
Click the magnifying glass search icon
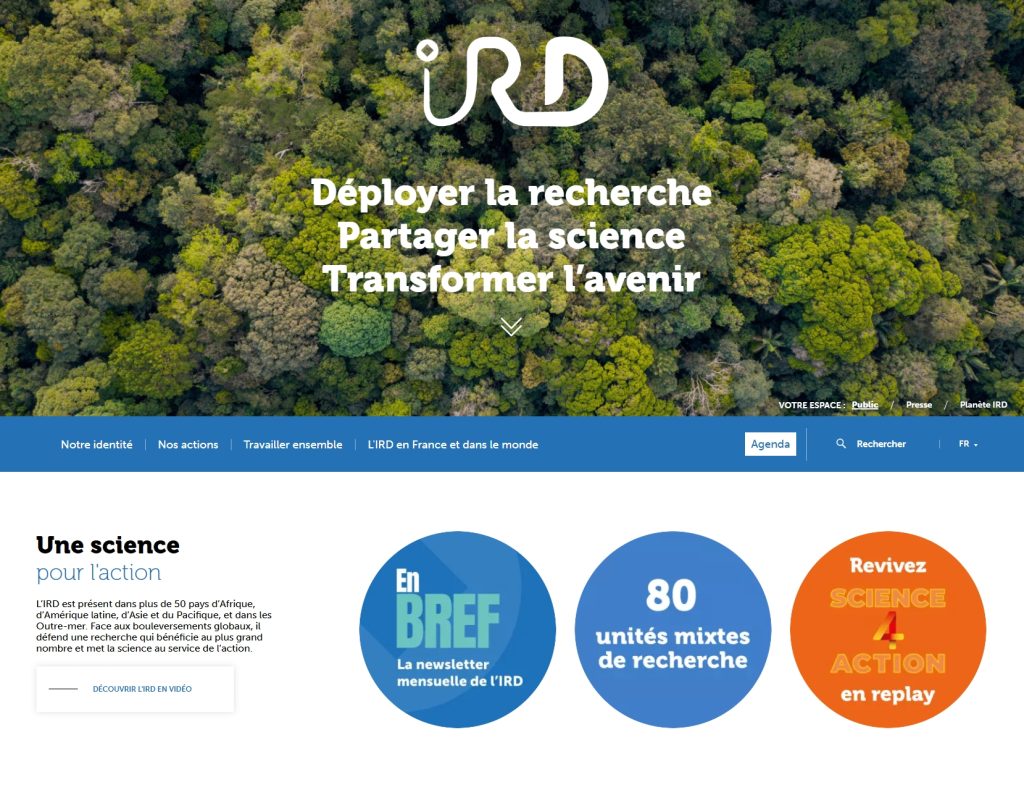[841, 444]
